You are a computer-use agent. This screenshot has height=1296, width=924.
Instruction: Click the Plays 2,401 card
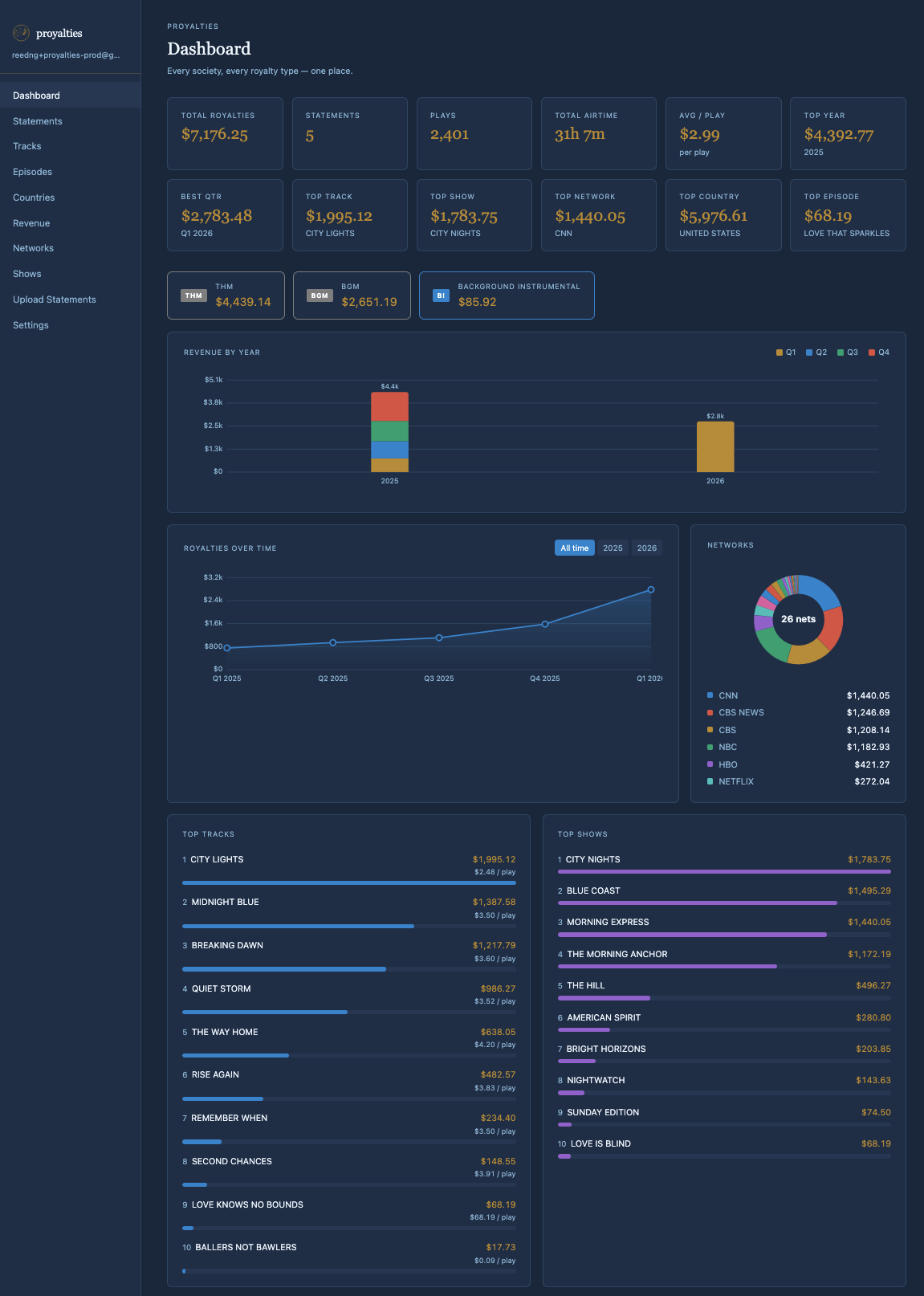point(474,133)
